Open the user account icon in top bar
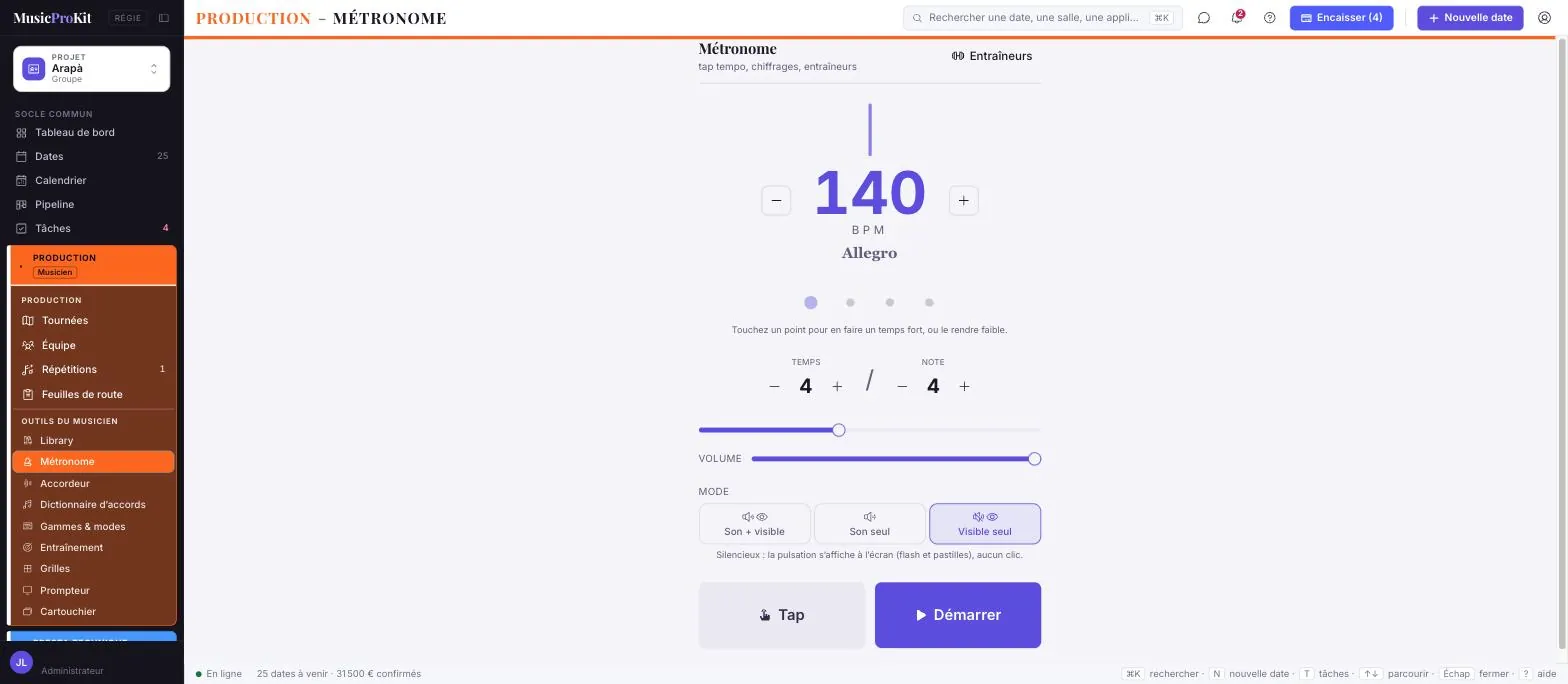 coord(1544,18)
